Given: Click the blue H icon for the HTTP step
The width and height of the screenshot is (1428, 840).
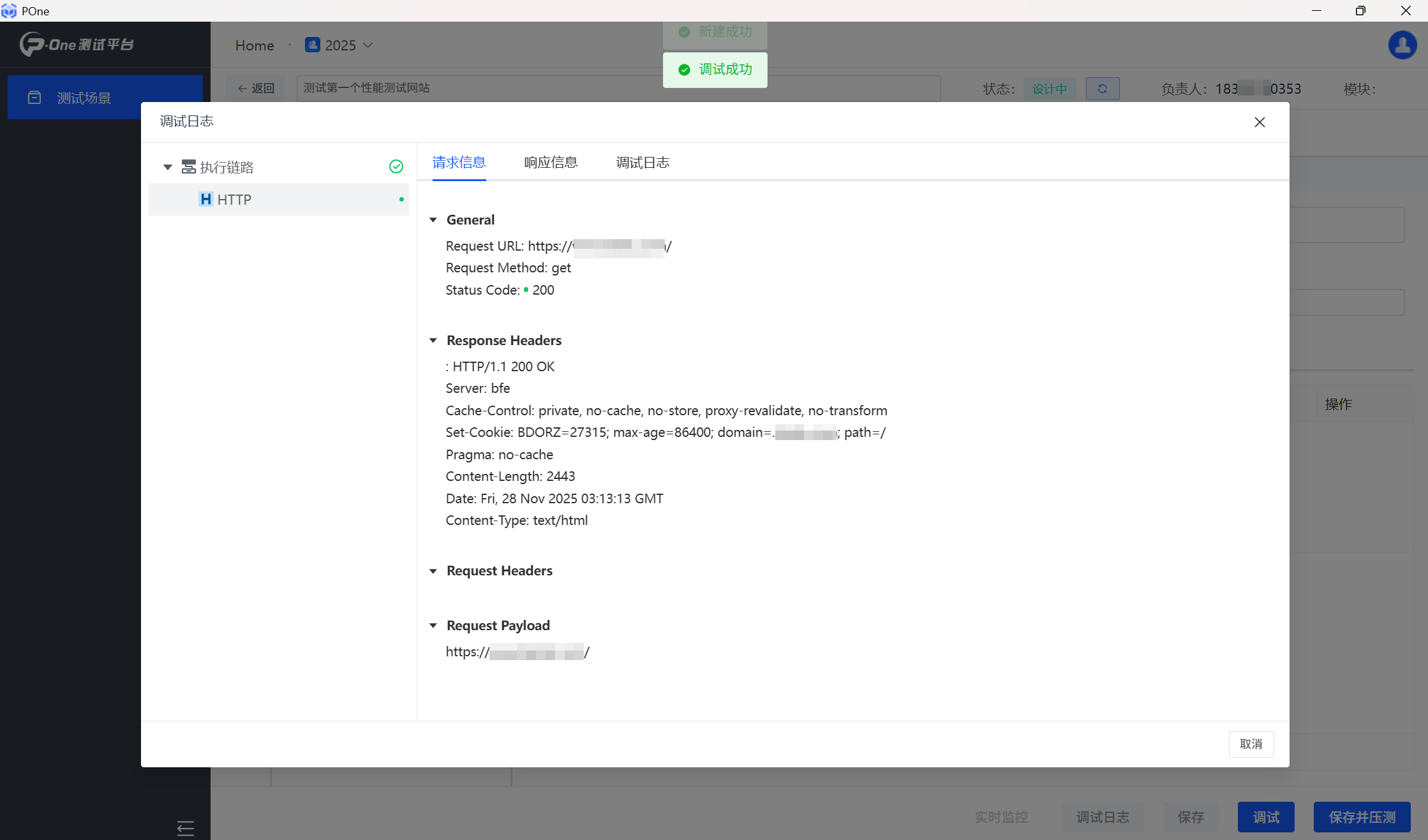Looking at the screenshot, I should (205, 200).
